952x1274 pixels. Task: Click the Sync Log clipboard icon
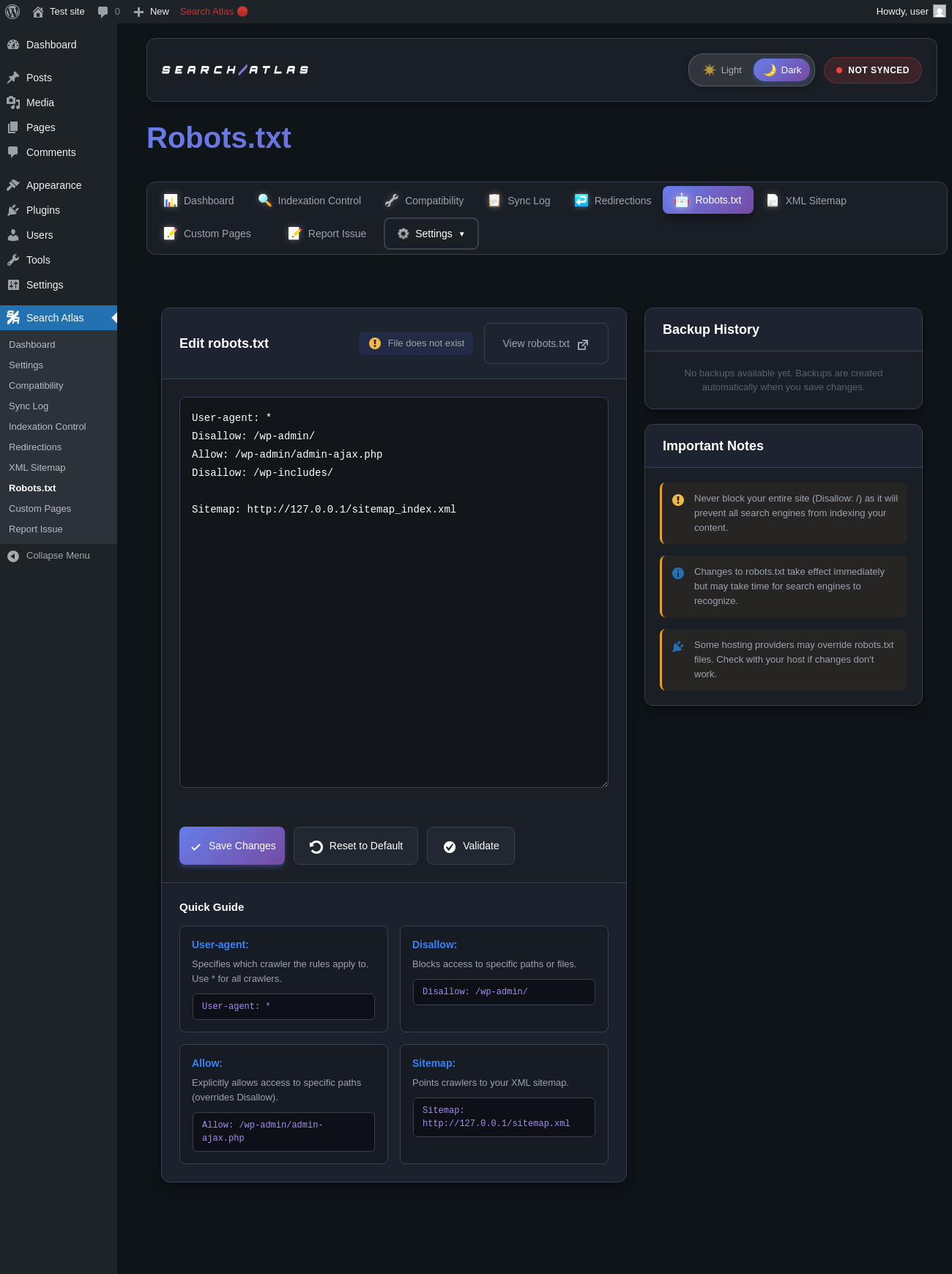pyautogui.click(x=494, y=200)
